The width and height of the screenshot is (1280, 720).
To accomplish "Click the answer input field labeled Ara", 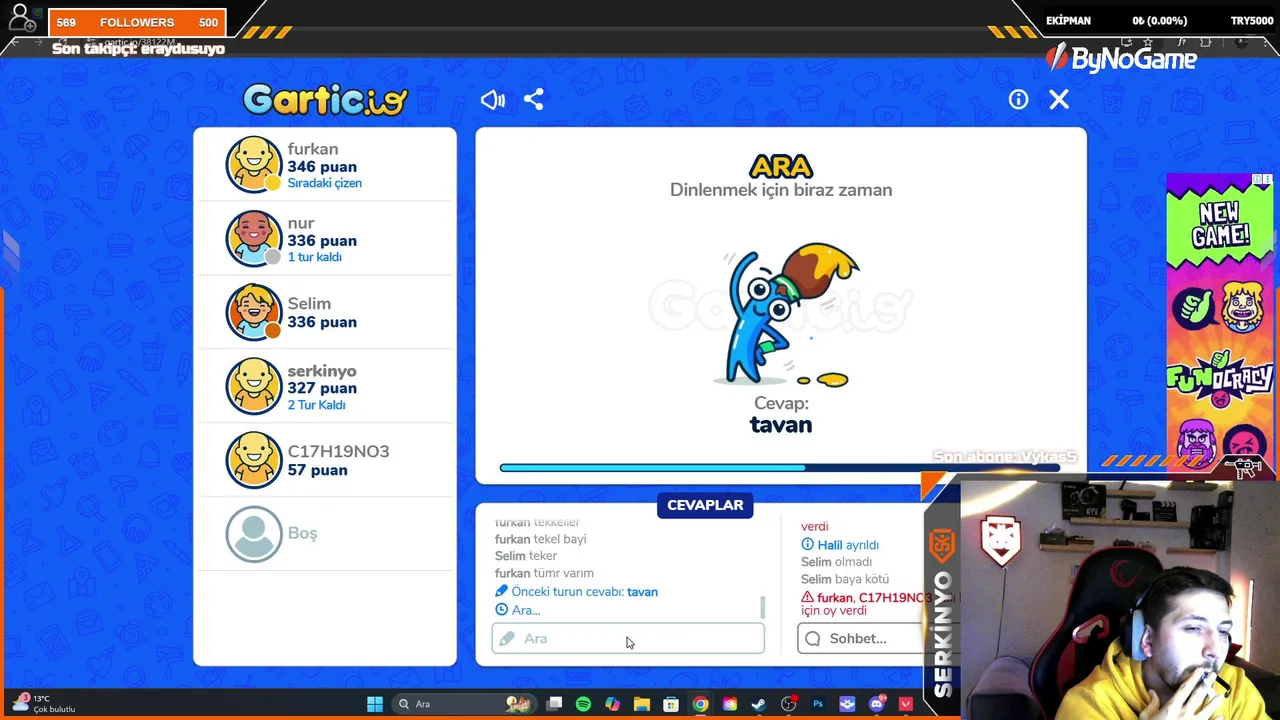I will click(628, 638).
